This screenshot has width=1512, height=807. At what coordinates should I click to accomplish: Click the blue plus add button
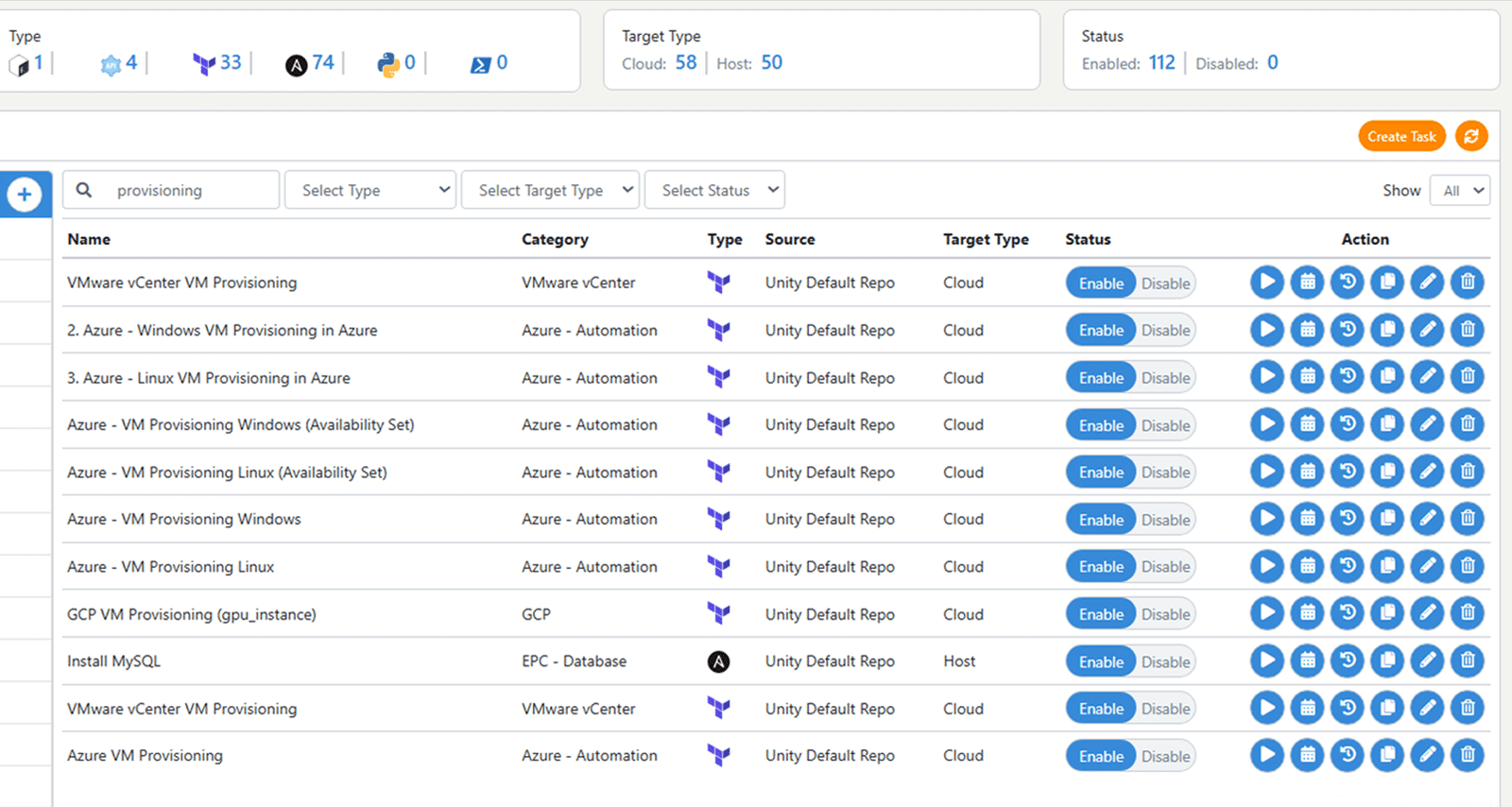click(25, 195)
